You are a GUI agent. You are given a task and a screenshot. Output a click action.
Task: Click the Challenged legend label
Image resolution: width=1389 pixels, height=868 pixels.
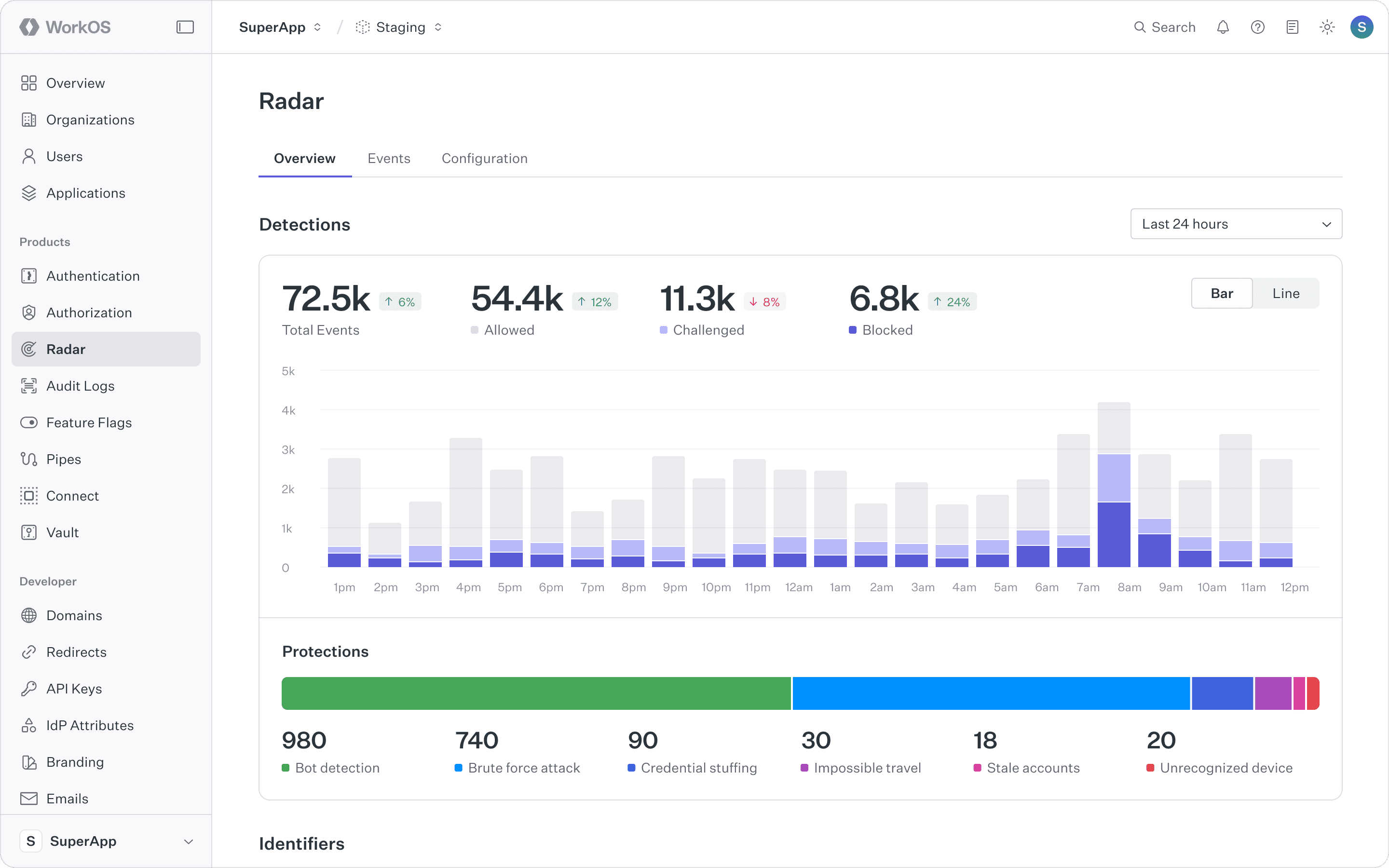(x=708, y=330)
